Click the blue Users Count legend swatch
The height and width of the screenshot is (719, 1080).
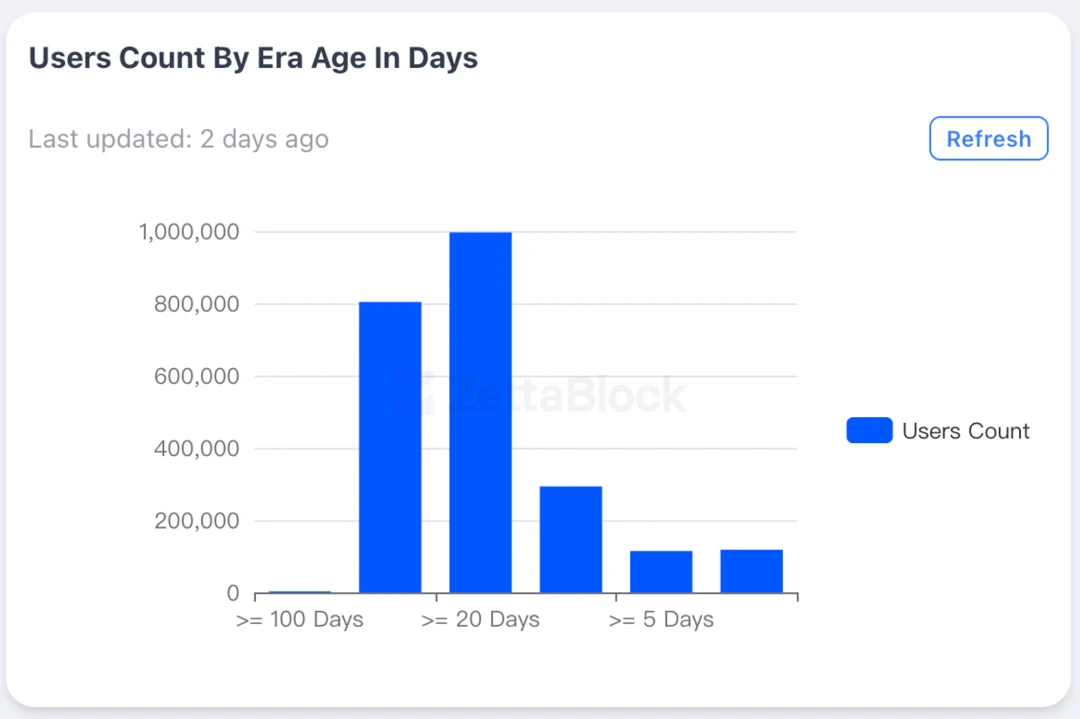(x=868, y=431)
